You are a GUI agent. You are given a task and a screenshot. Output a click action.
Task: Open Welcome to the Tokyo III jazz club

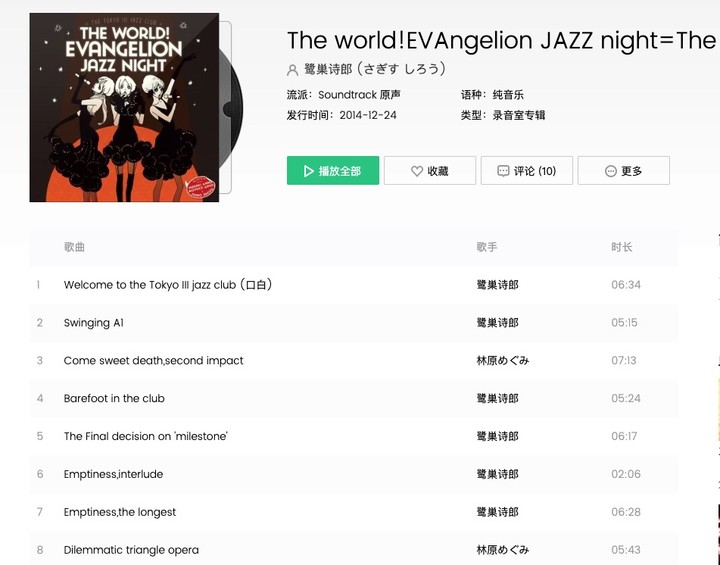[x=168, y=285]
